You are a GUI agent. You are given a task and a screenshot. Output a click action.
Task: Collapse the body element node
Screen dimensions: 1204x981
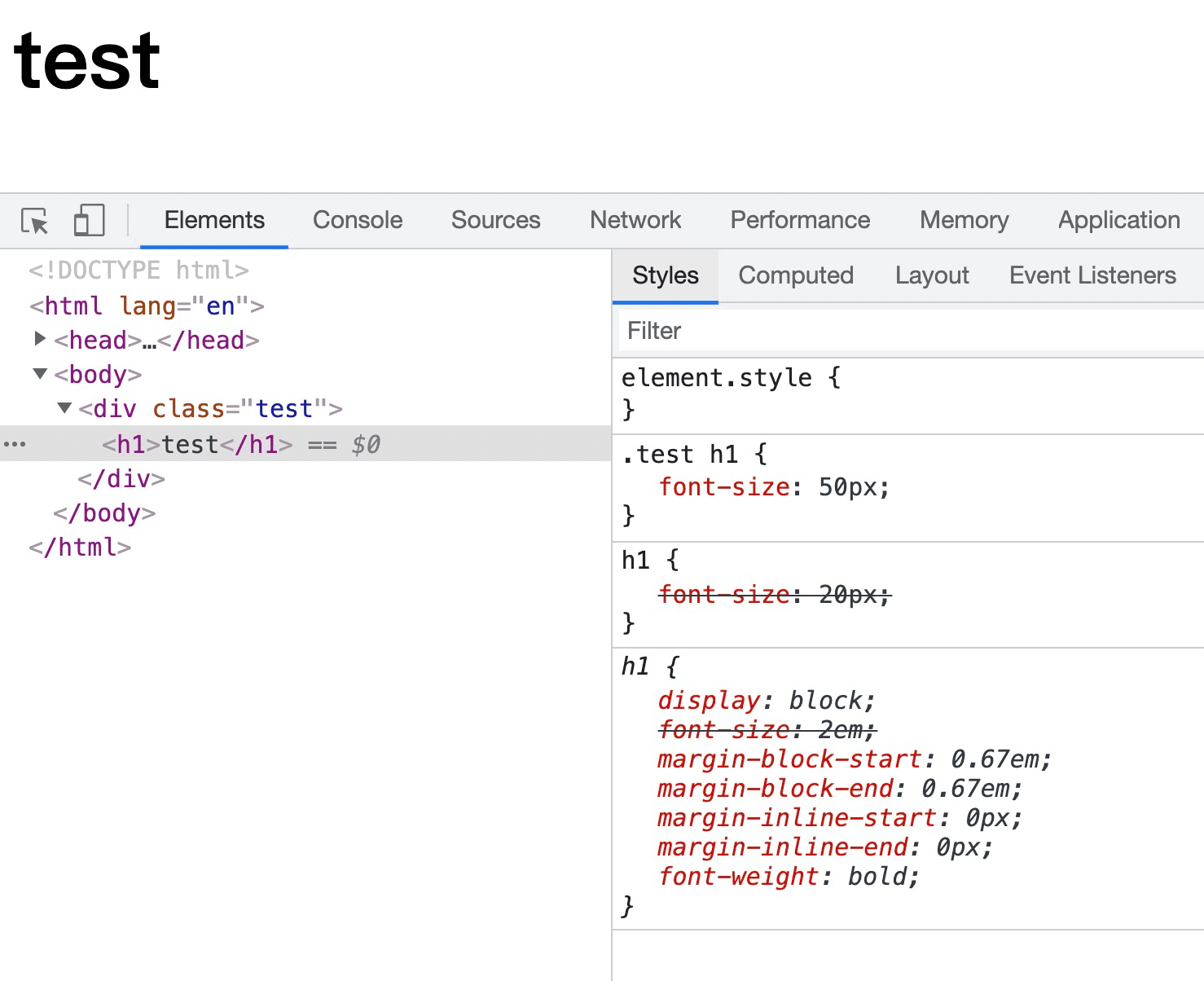pyautogui.click(x=40, y=373)
